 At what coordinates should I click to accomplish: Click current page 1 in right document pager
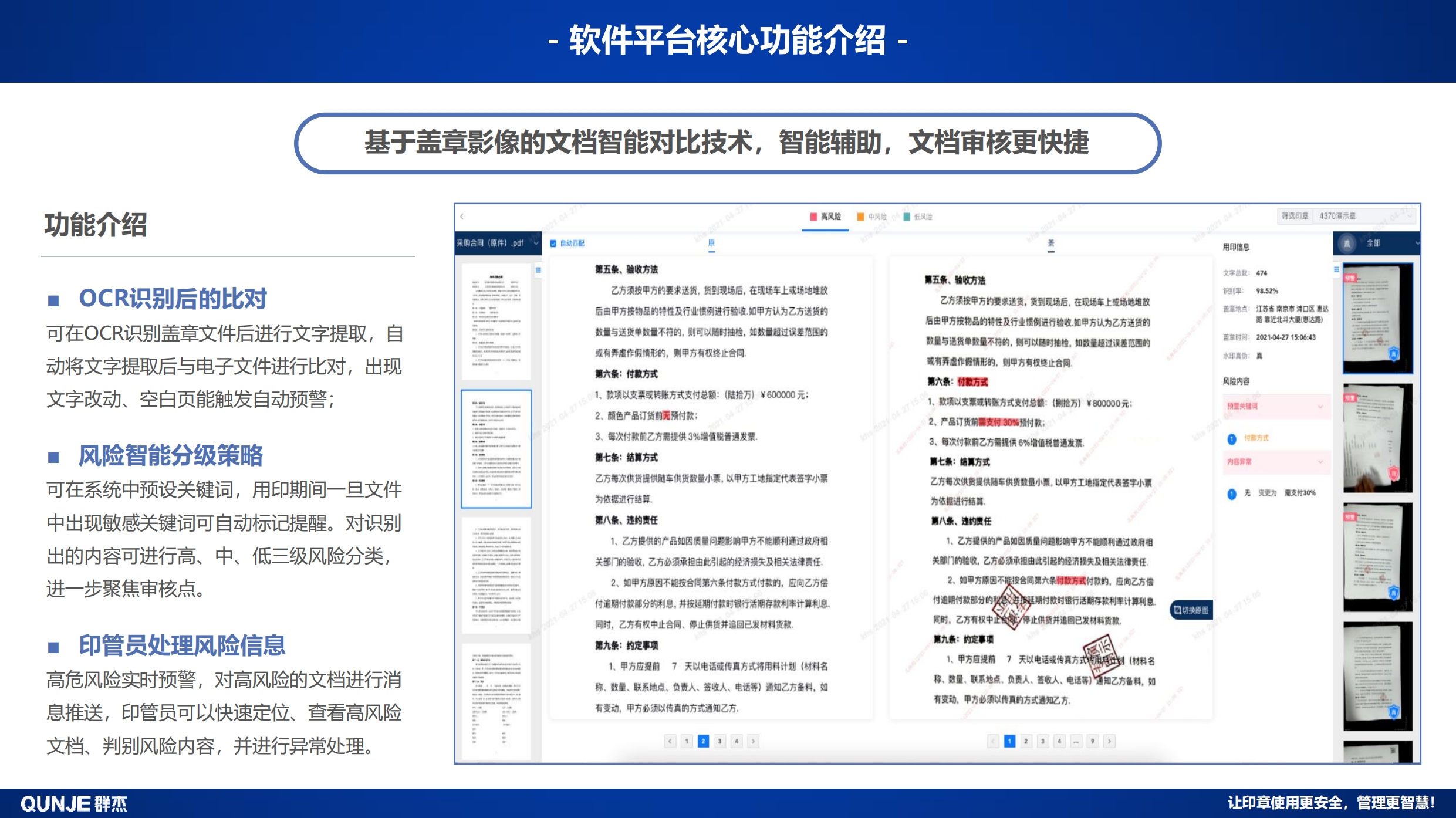[1009, 741]
